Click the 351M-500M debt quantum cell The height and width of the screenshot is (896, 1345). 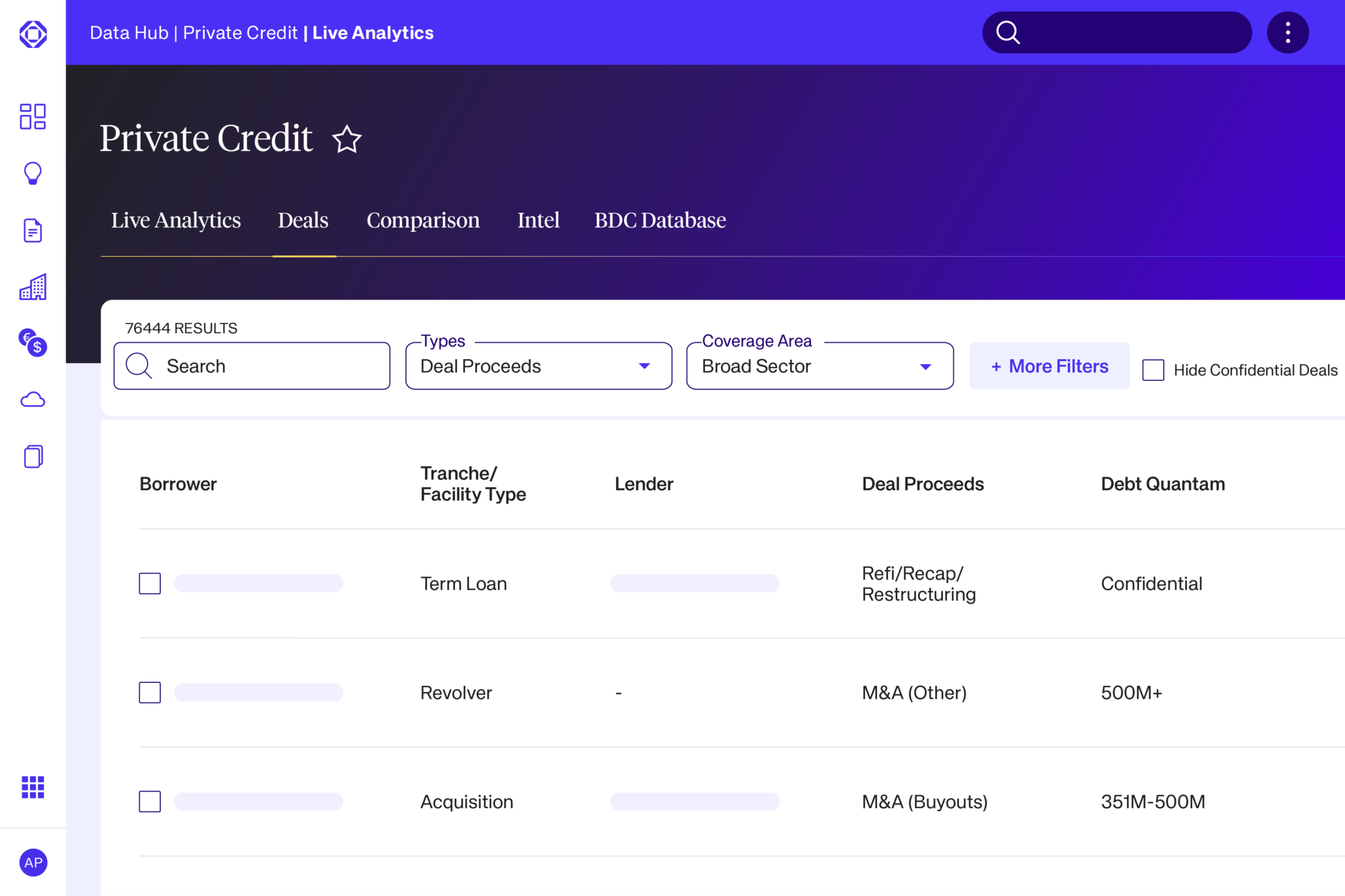click(x=1153, y=801)
